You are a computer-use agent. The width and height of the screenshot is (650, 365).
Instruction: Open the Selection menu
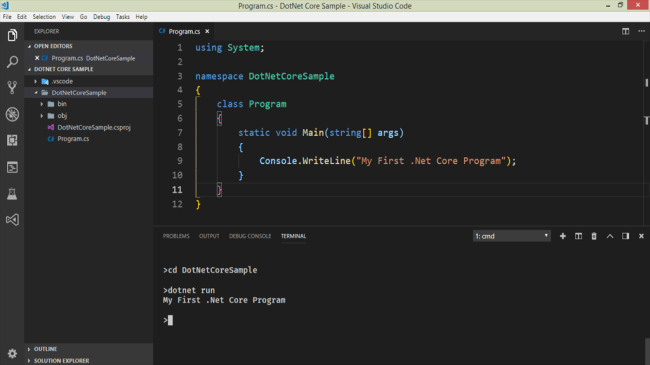click(x=44, y=17)
